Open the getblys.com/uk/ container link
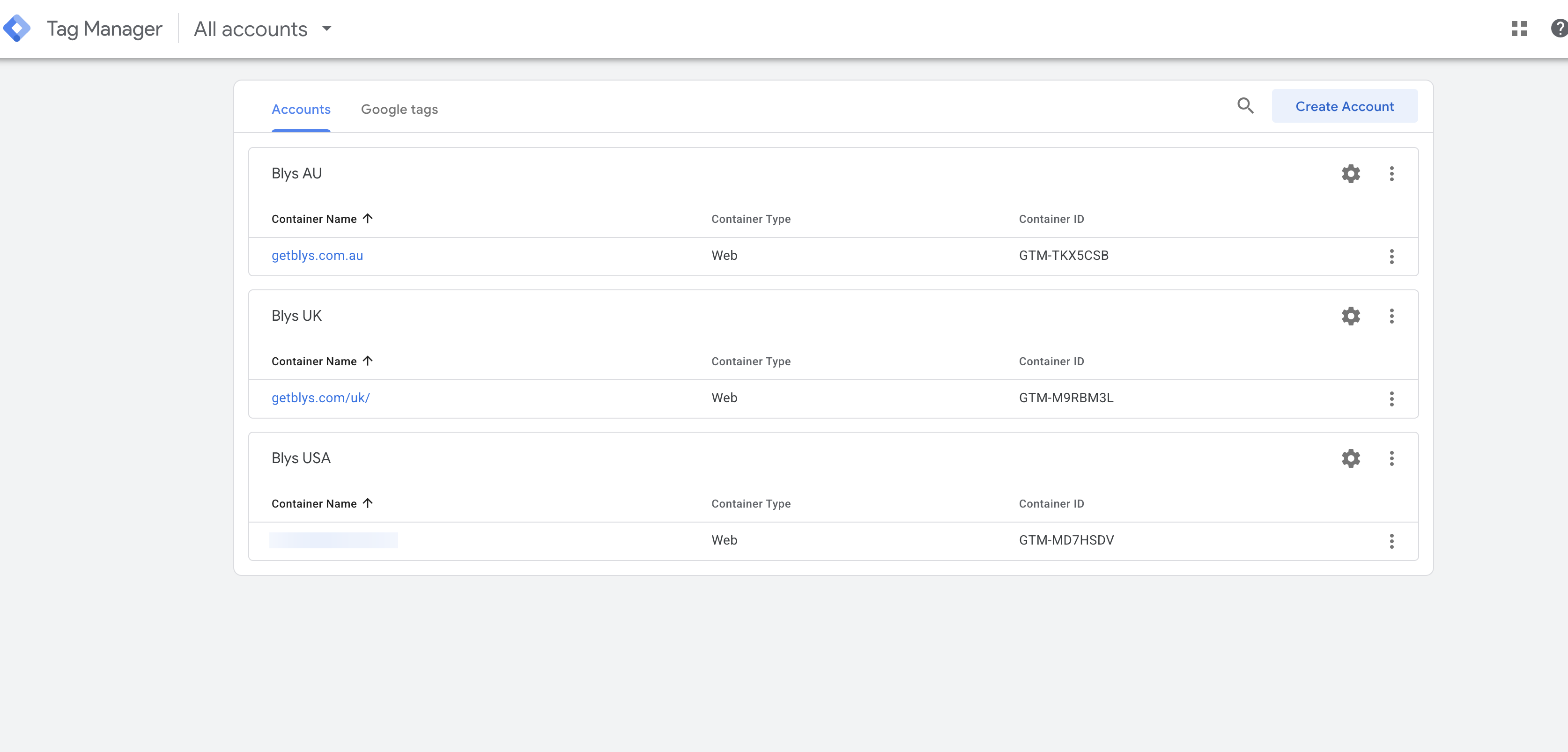This screenshot has width=1568, height=752. click(x=321, y=398)
